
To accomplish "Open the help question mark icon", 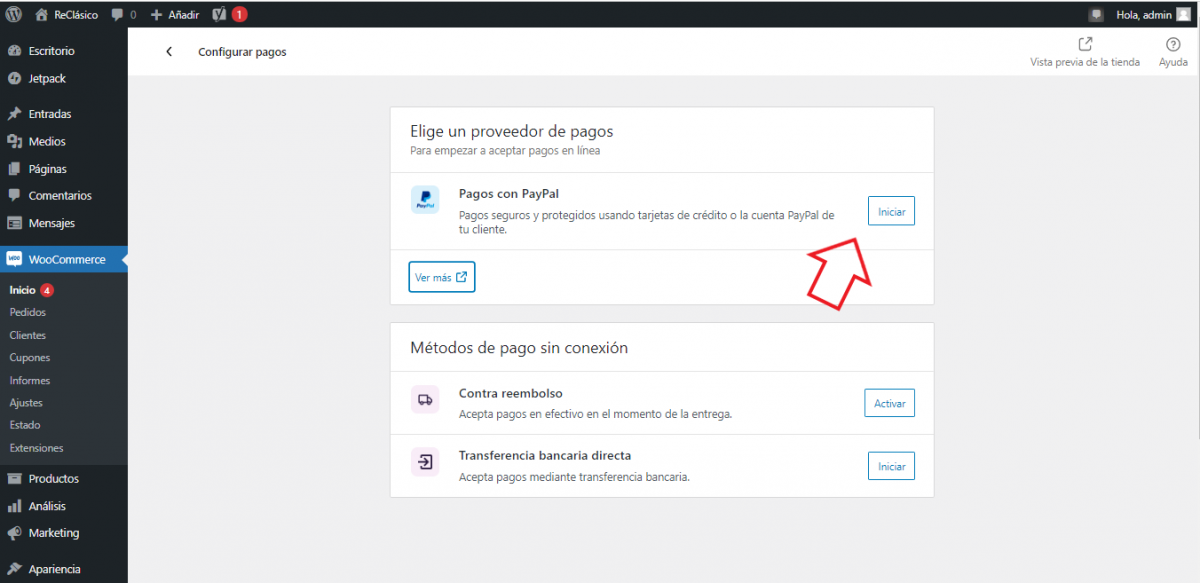I will [x=1173, y=44].
